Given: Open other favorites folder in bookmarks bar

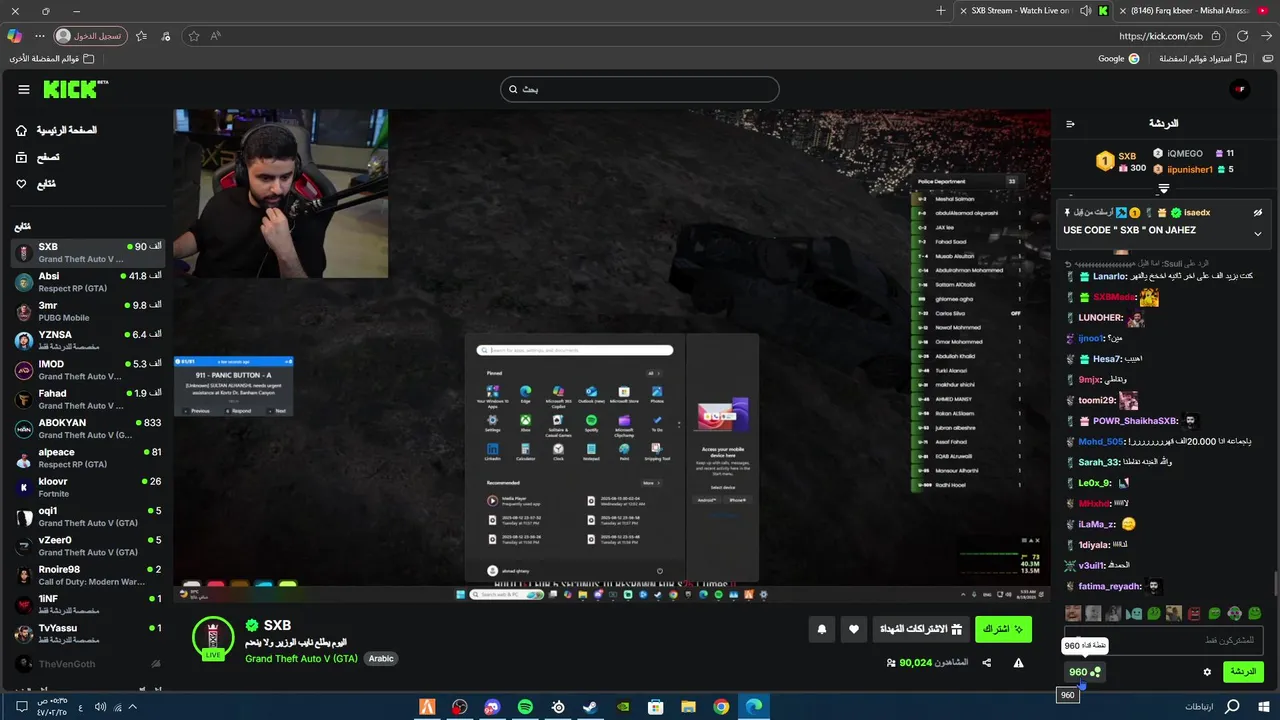Looking at the screenshot, I should pos(52,59).
